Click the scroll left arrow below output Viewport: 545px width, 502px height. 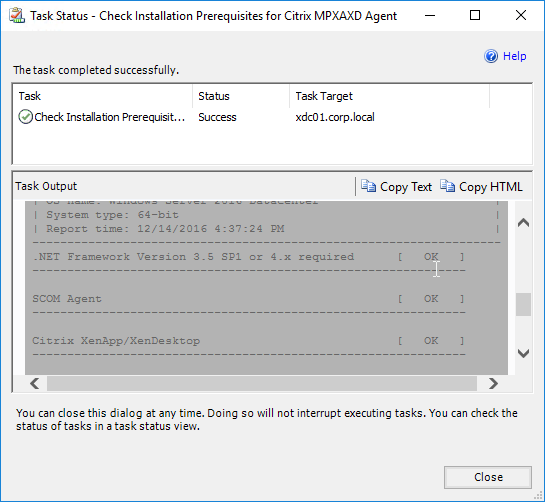35,384
